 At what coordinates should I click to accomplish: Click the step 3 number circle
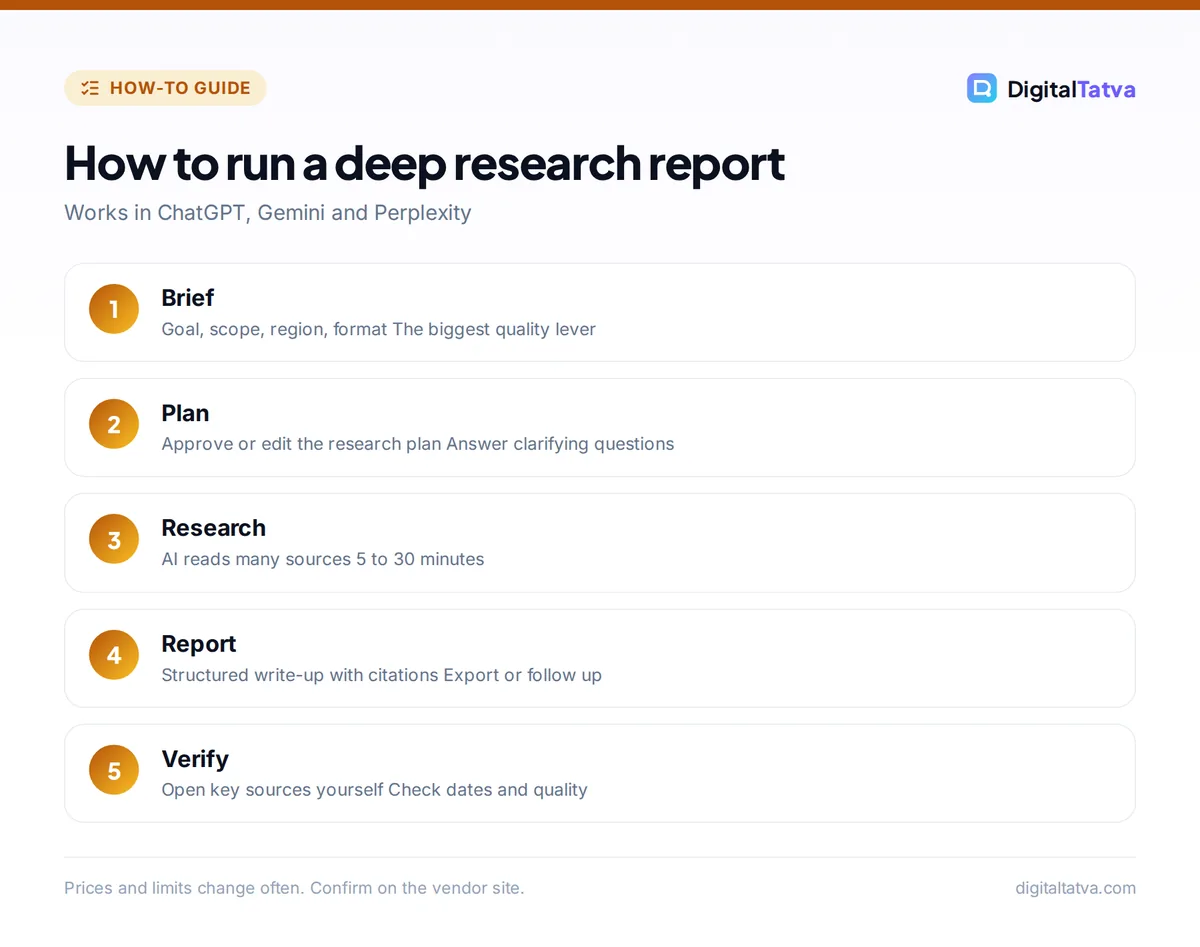tap(114, 539)
